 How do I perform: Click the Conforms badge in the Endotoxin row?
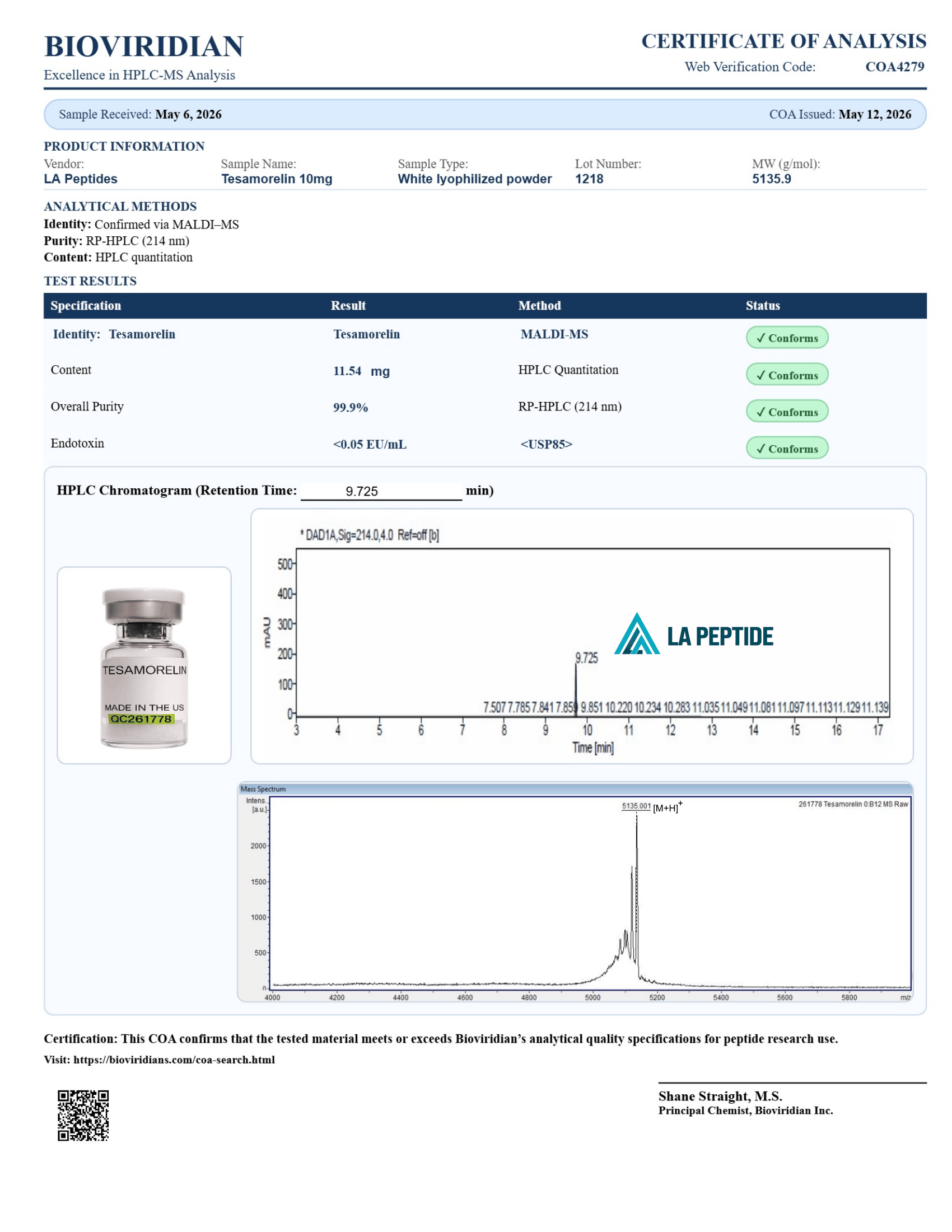[787, 449]
